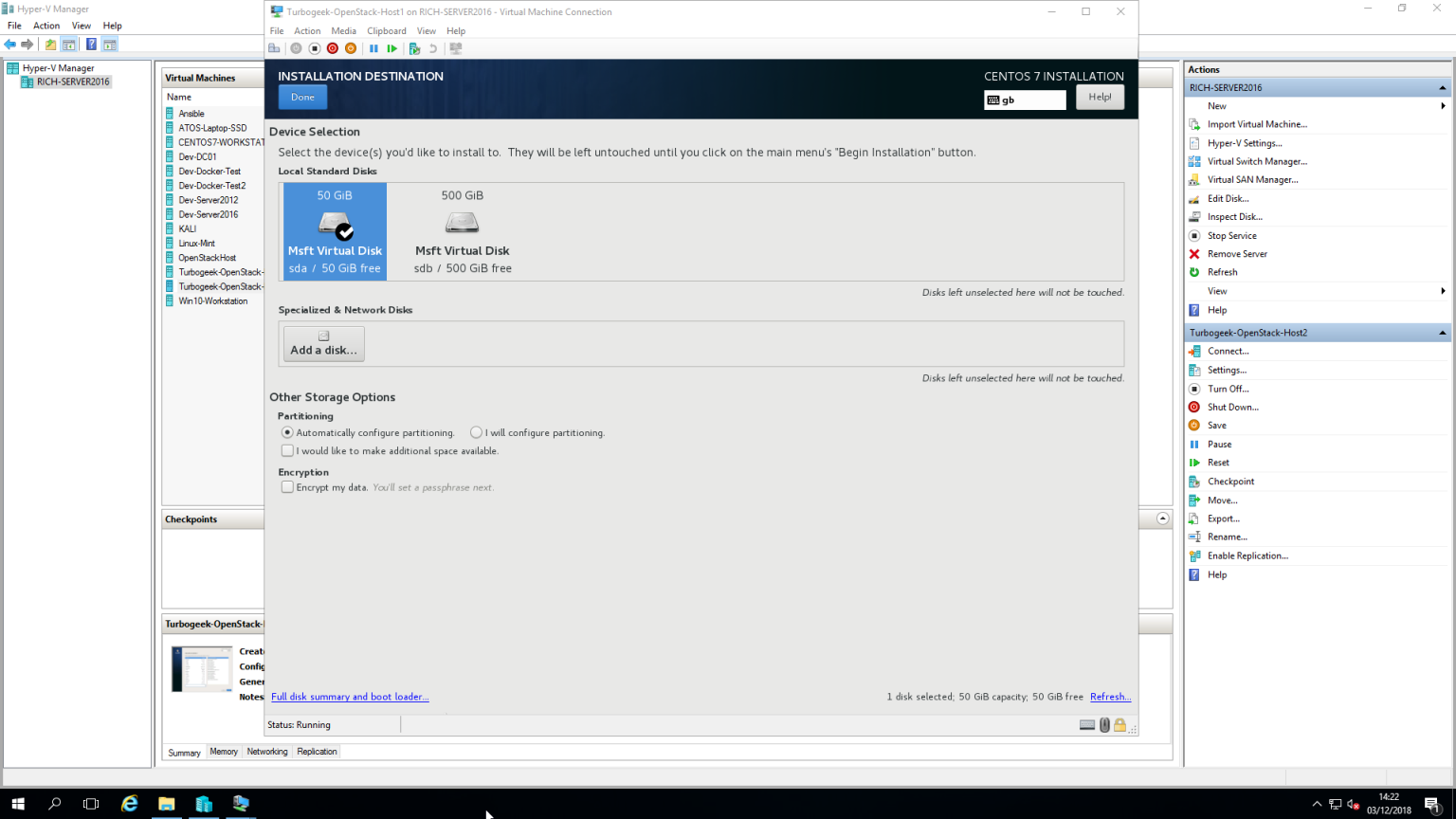Collapse Turbogeek-OpenStack-Host2 actions section
The image size is (1456, 819).
[x=1442, y=333]
